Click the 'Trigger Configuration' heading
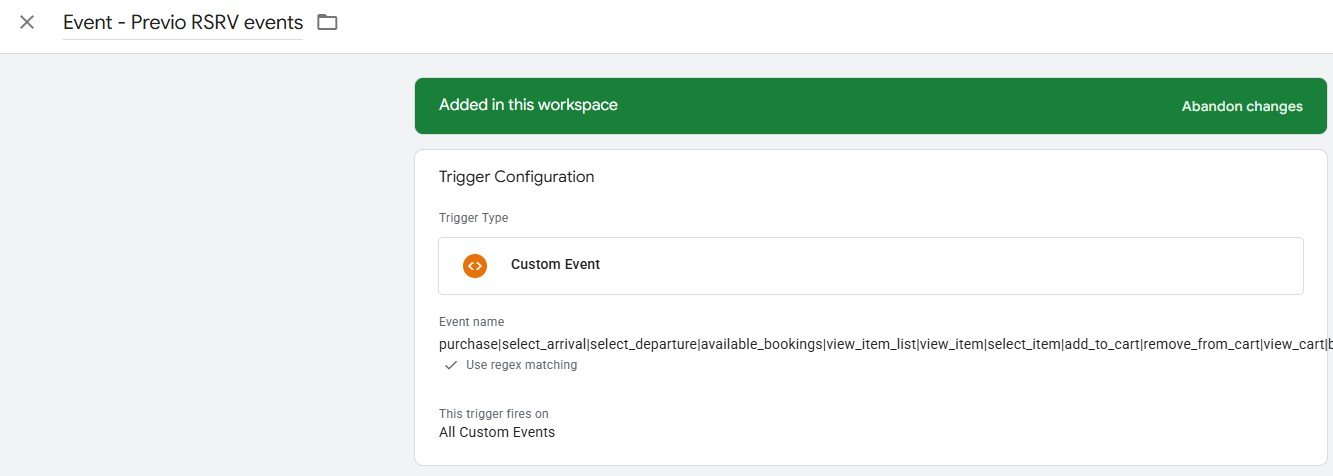This screenshot has height=476, width=1333. pos(516,177)
